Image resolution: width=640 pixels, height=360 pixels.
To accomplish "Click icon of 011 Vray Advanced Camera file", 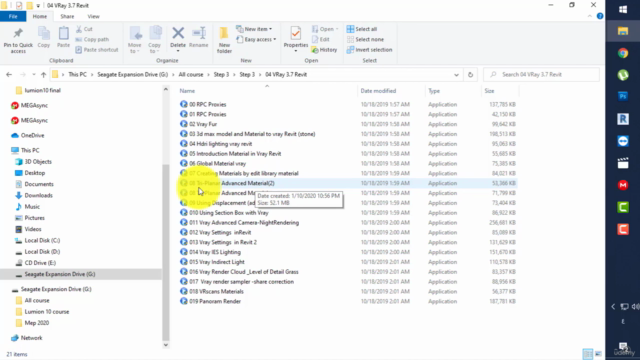I will click(x=184, y=222).
